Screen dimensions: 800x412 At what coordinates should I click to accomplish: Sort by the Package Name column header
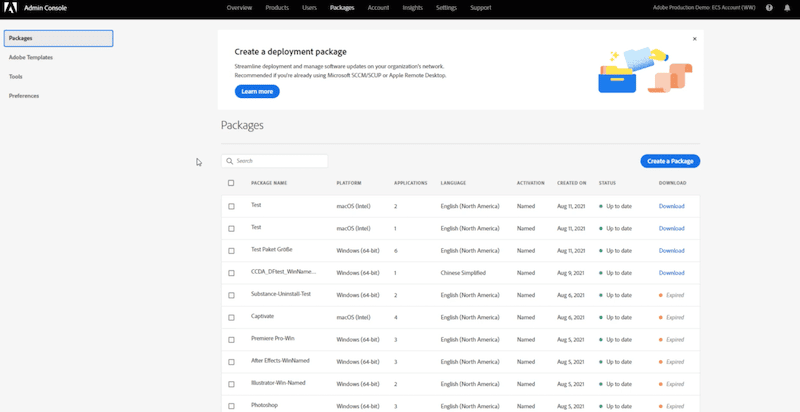[269, 183]
